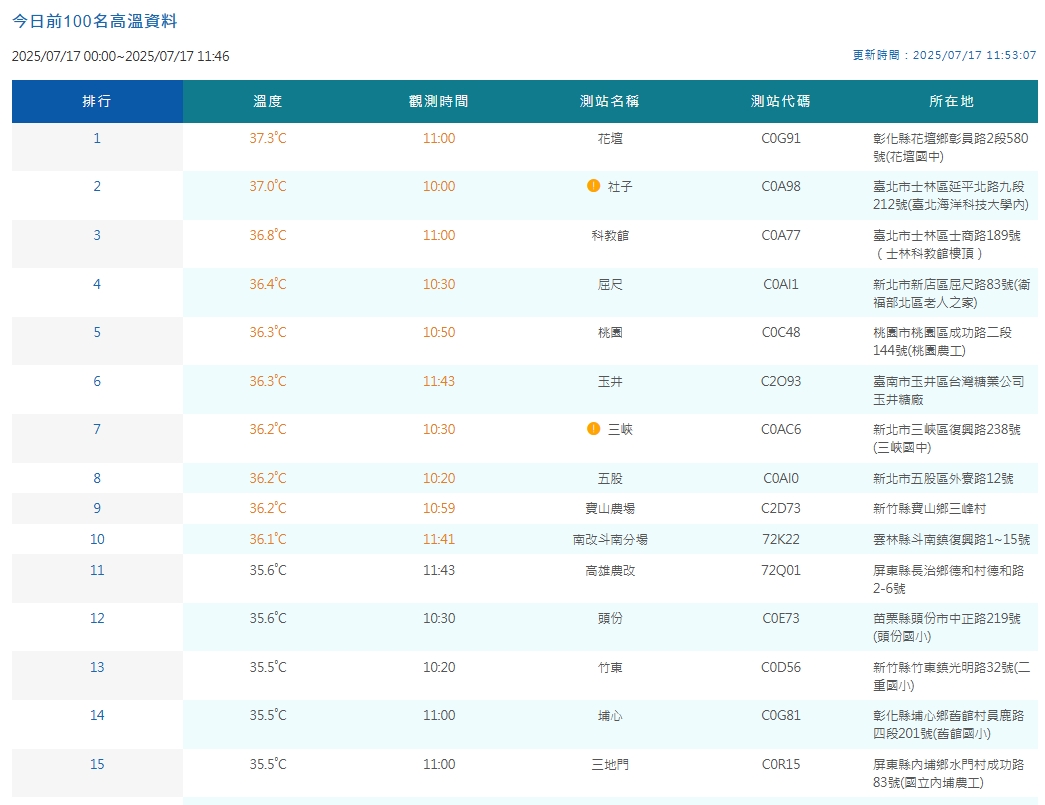Select the 37.3°C temperature cell
The height and width of the screenshot is (805, 1045).
click(268, 139)
